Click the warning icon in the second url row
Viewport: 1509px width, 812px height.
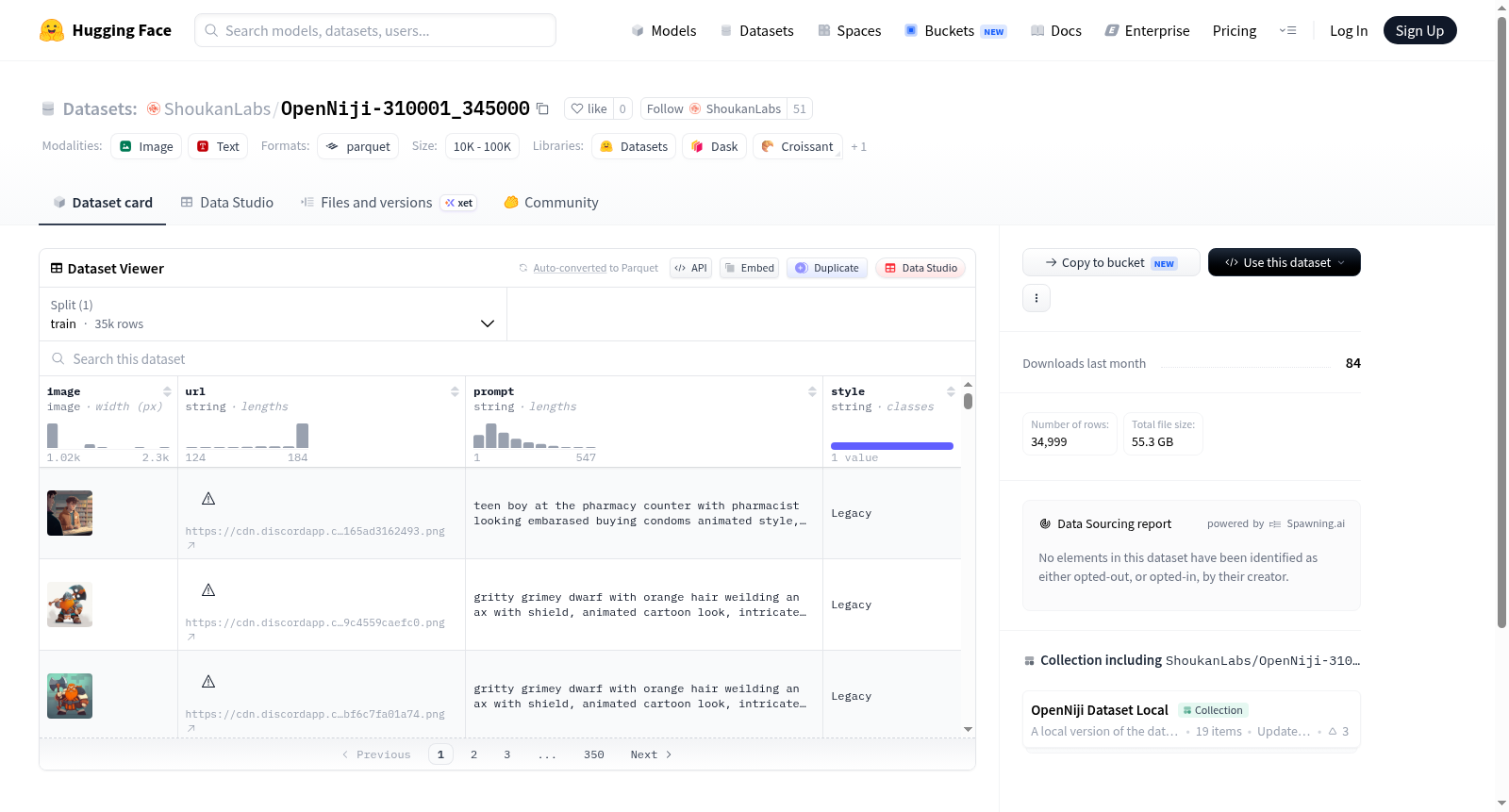coord(208,589)
